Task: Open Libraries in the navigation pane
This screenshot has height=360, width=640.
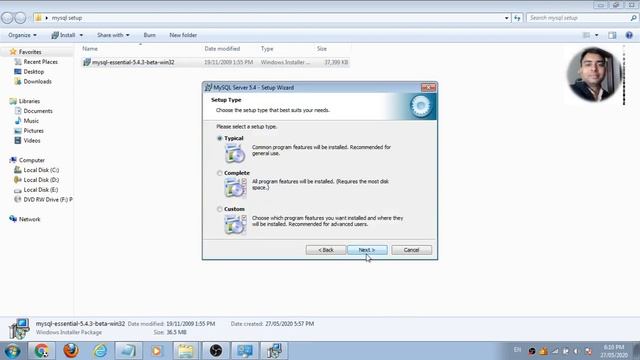Action: 29,101
